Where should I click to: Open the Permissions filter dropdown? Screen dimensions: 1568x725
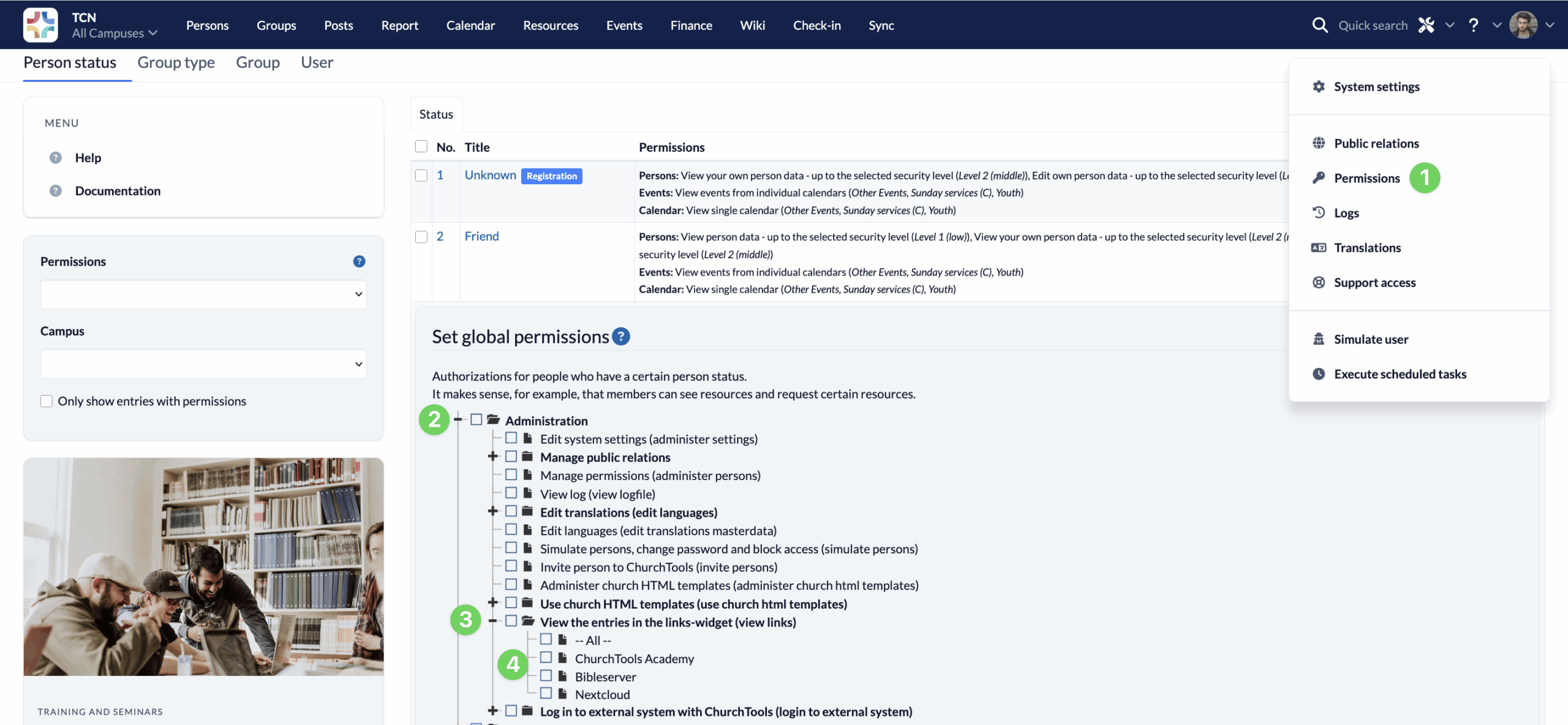pyautogui.click(x=203, y=295)
